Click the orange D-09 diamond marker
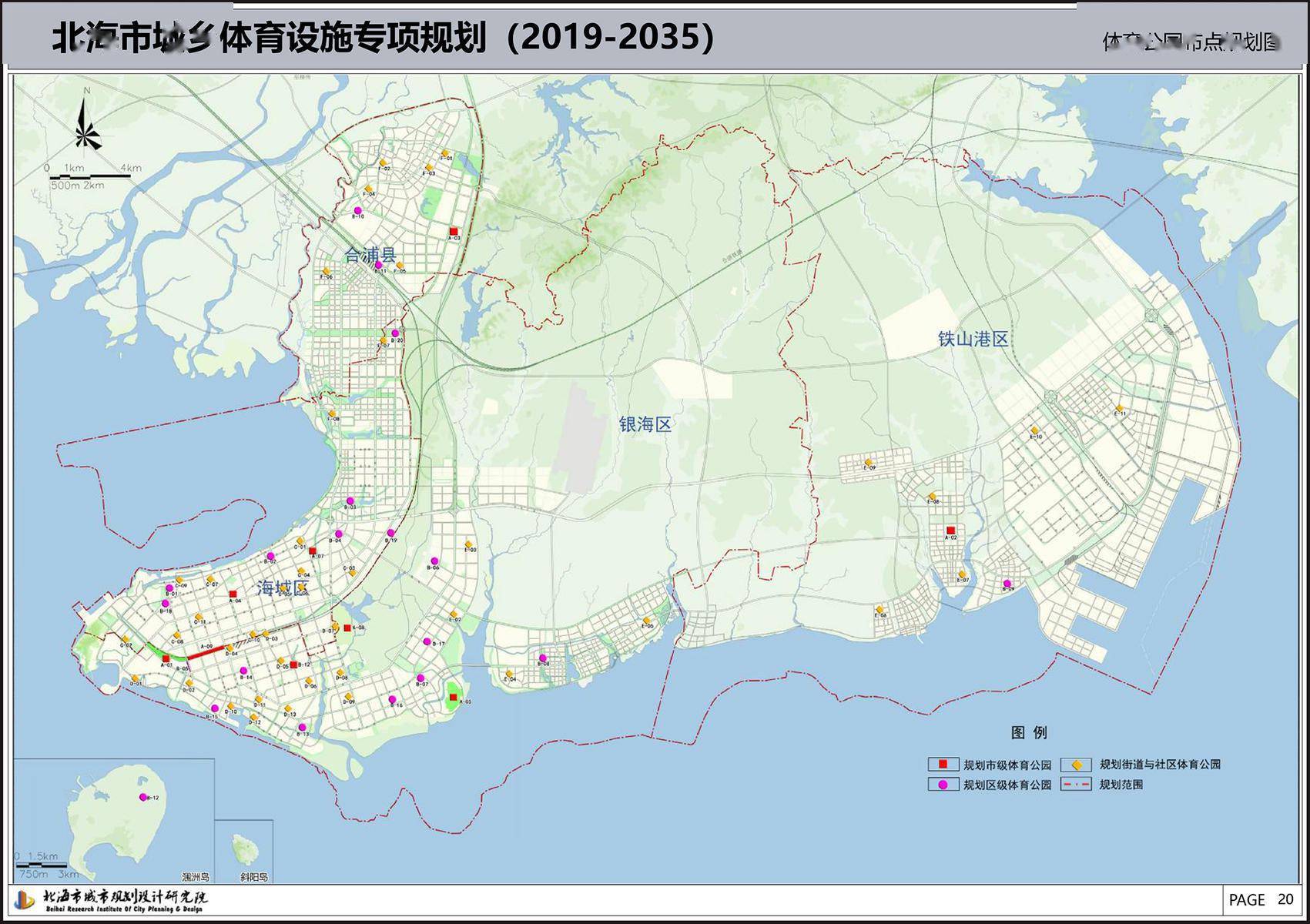 348,696
